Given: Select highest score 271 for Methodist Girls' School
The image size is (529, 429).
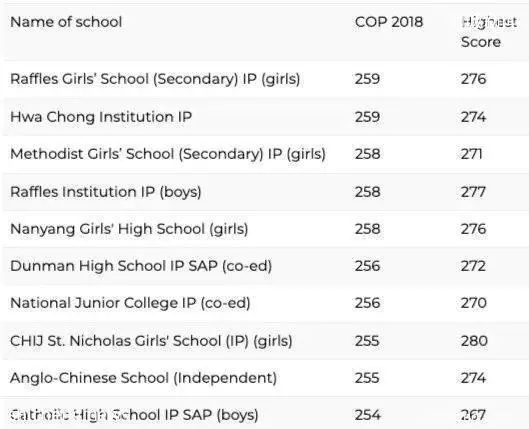Looking at the screenshot, I should tap(472, 154).
